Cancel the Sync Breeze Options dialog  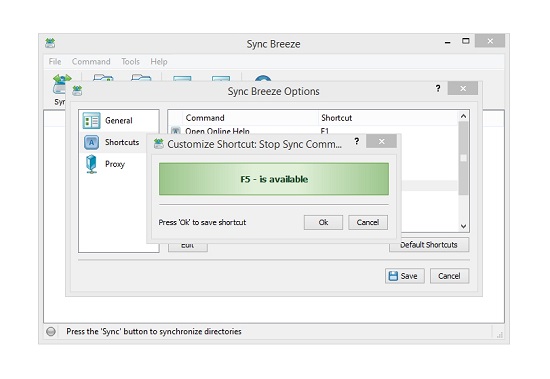tap(449, 276)
